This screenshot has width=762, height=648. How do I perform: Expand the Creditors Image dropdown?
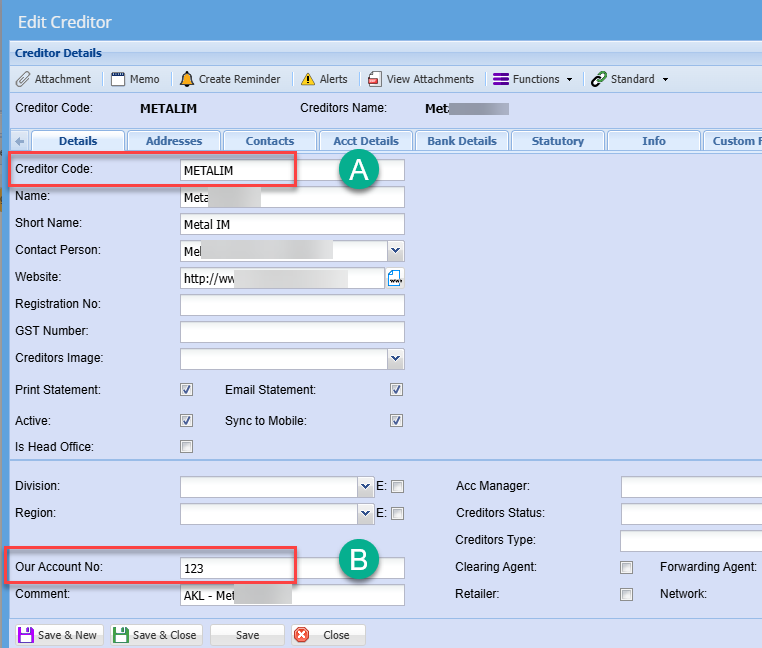[x=395, y=358]
